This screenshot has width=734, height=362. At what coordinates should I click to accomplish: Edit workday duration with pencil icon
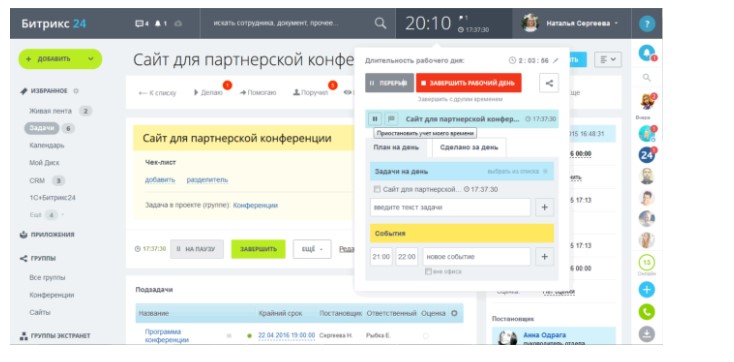click(556, 60)
